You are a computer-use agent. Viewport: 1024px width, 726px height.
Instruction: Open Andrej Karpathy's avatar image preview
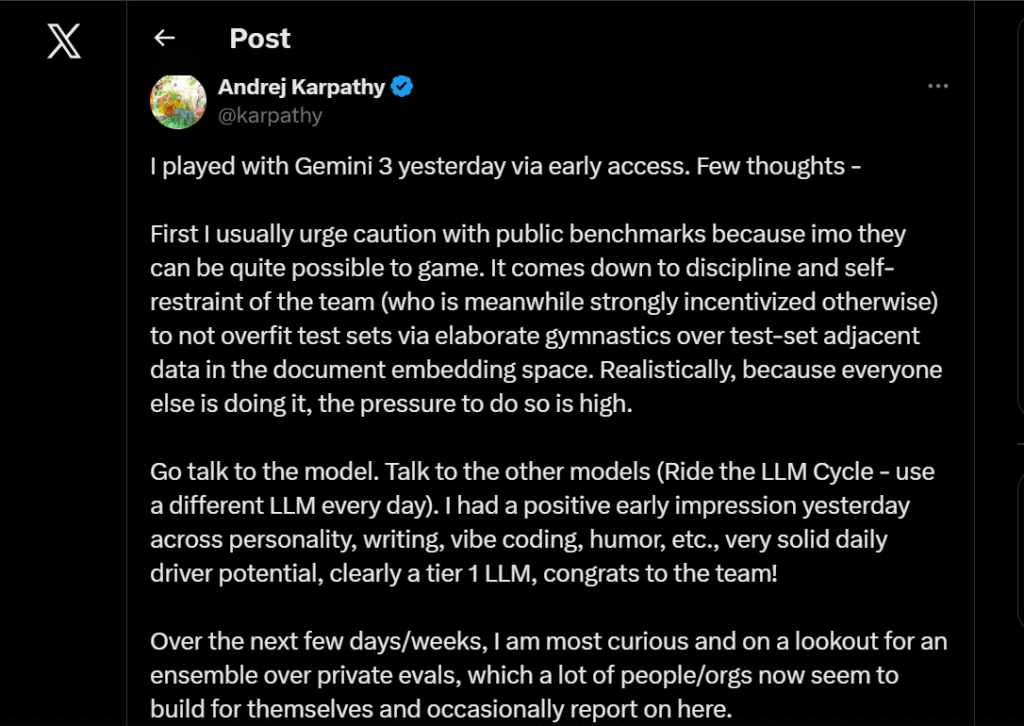point(178,101)
